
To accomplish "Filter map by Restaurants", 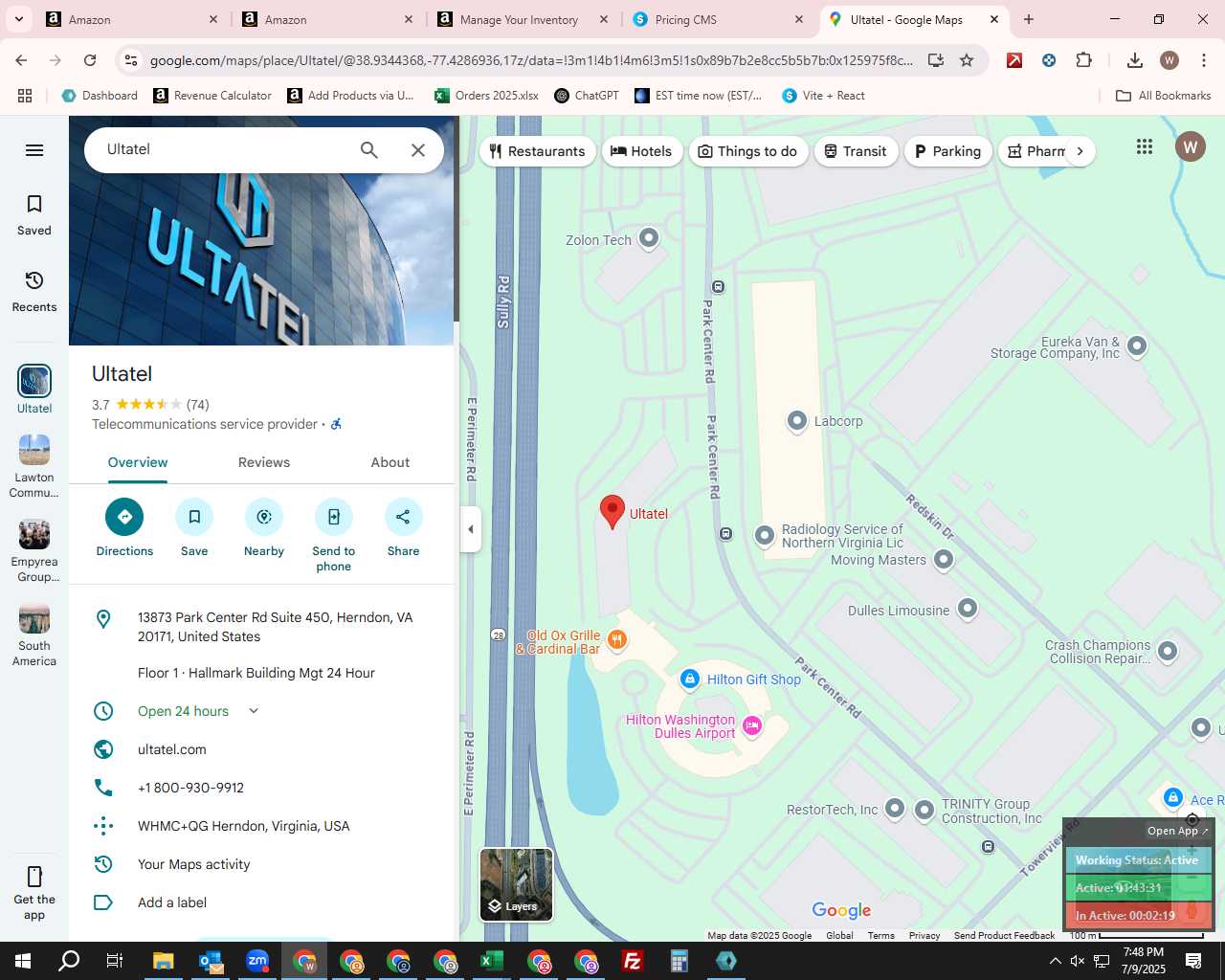I will pyautogui.click(x=538, y=151).
